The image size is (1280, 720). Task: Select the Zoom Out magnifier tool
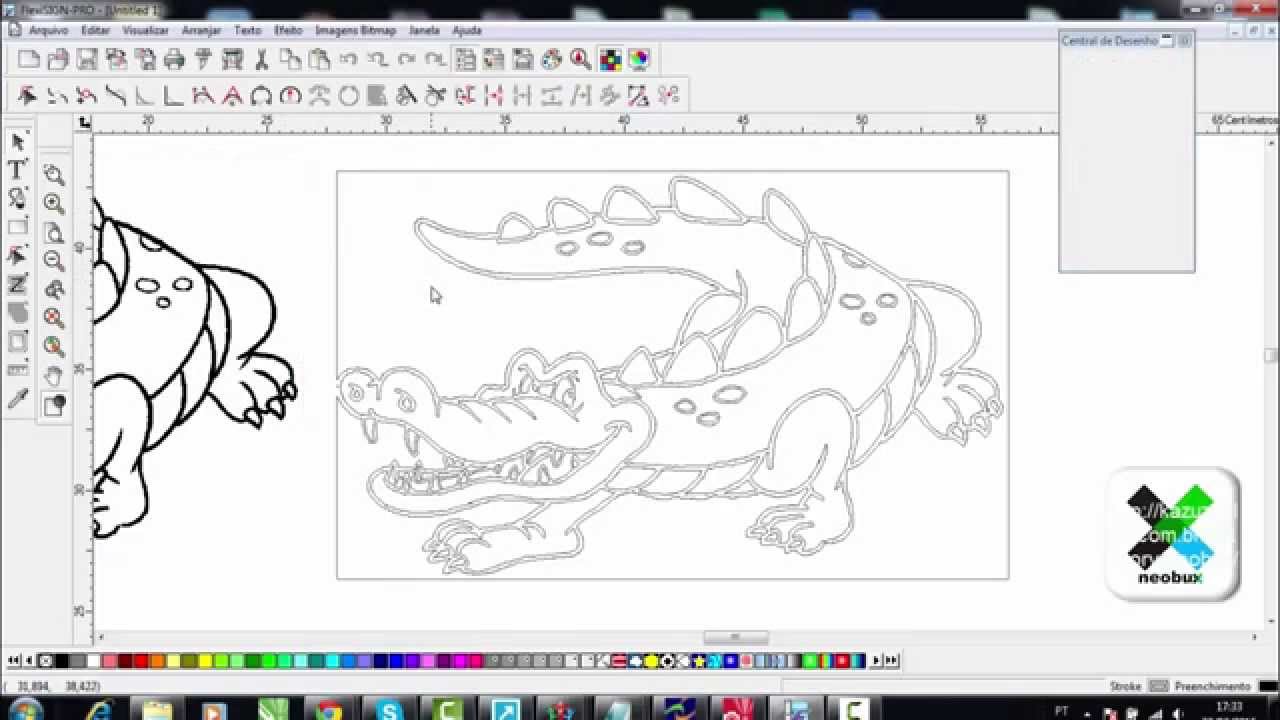click(x=54, y=261)
